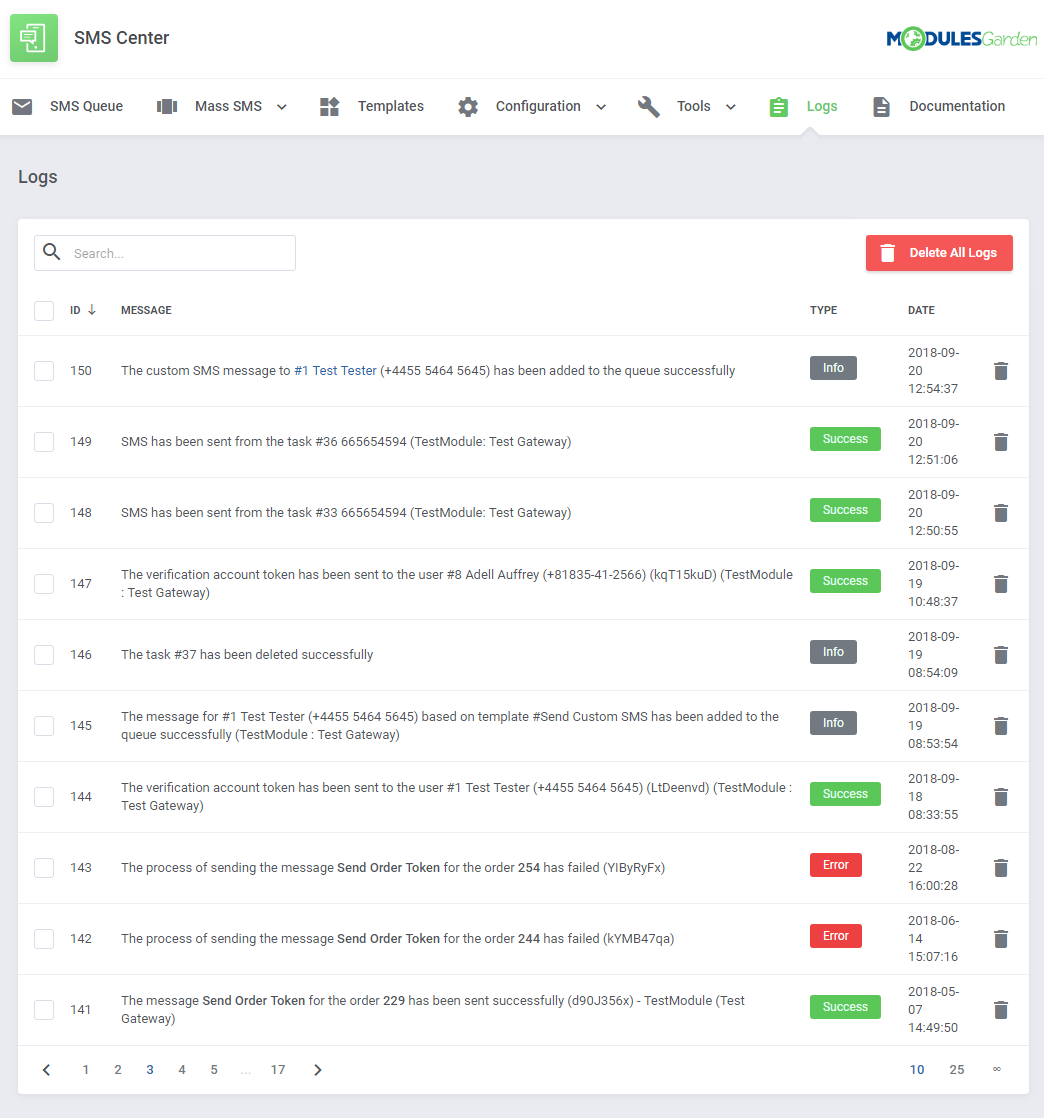This screenshot has height=1118, width=1044.
Task: Delete log entry 147 with trash icon
Action: pyautogui.click(x=1000, y=584)
